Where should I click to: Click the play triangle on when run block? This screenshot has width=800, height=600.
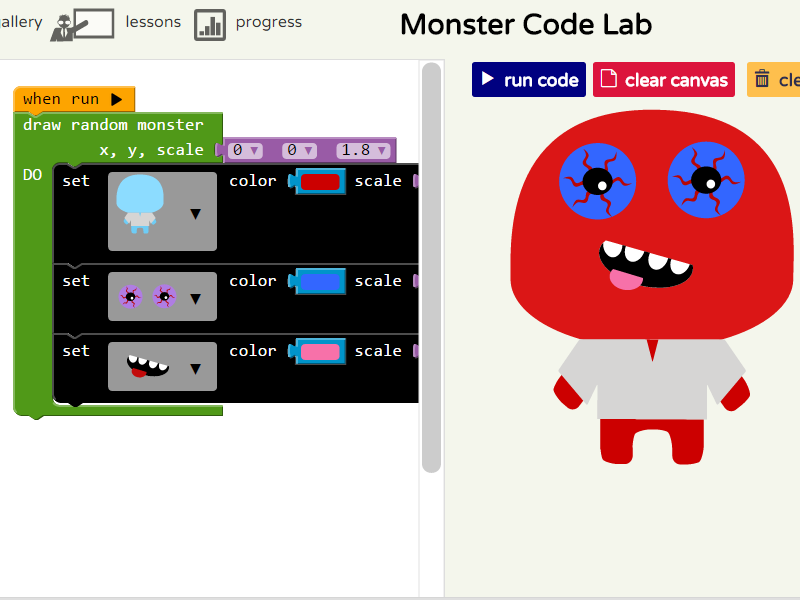[117, 99]
